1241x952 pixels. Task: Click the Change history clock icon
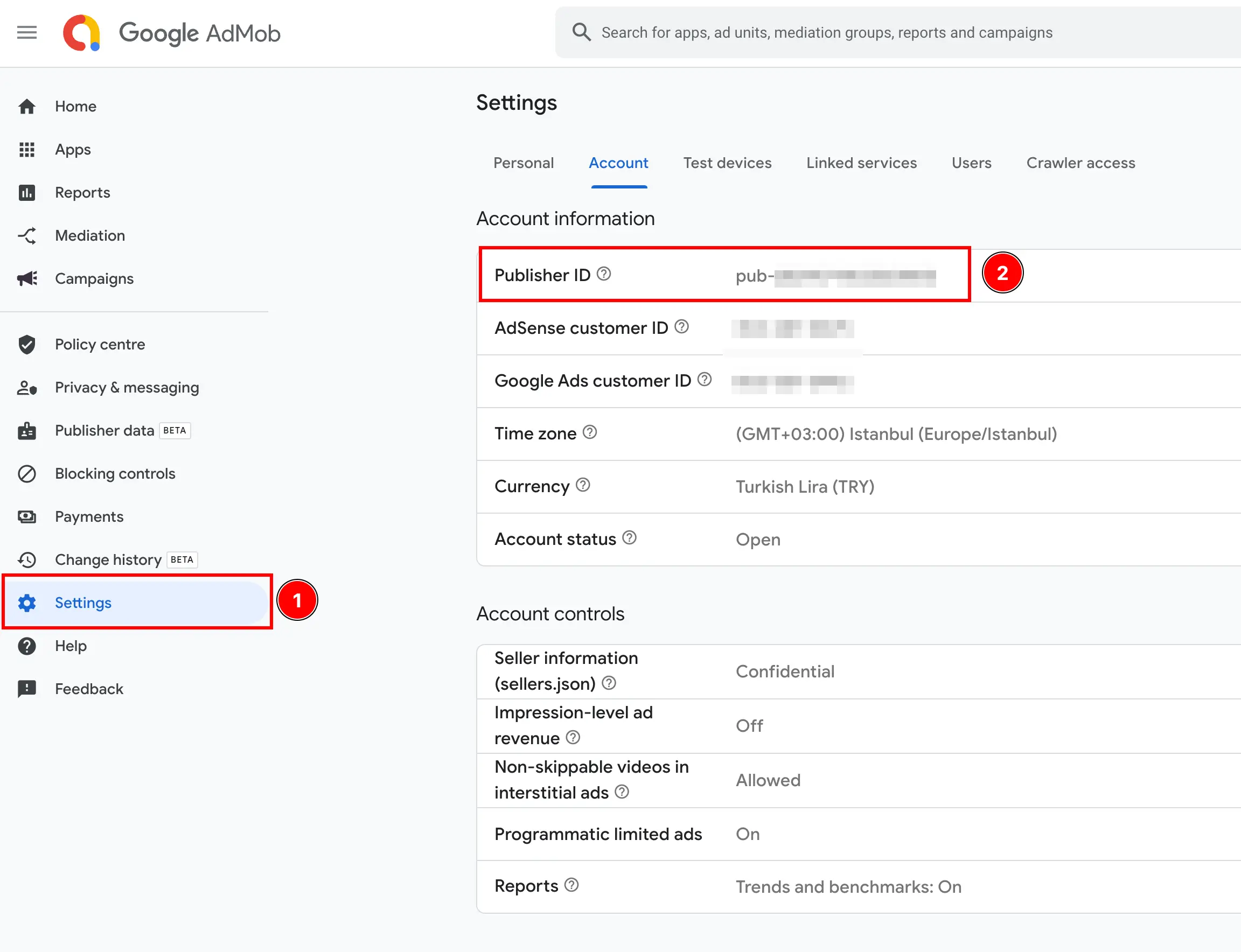(26, 560)
